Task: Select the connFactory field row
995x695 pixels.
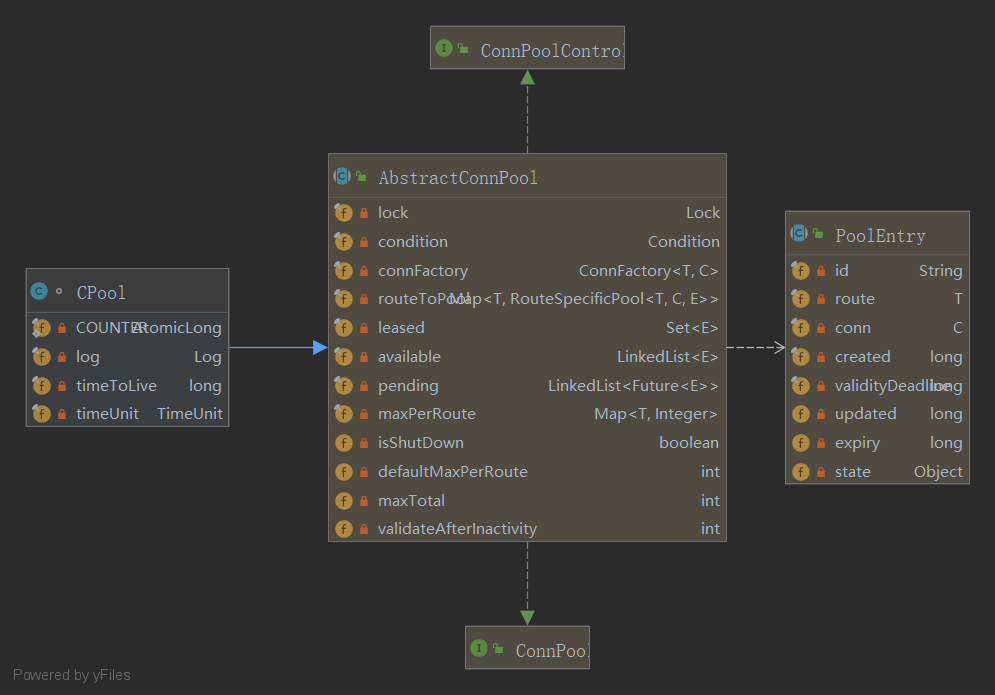Action: (x=527, y=271)
